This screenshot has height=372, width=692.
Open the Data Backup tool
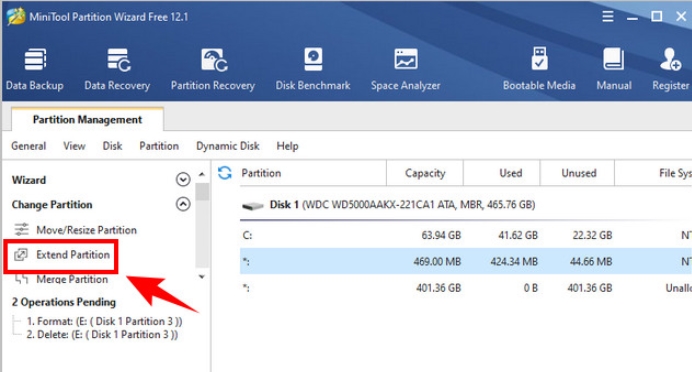(x=34, y=69)
